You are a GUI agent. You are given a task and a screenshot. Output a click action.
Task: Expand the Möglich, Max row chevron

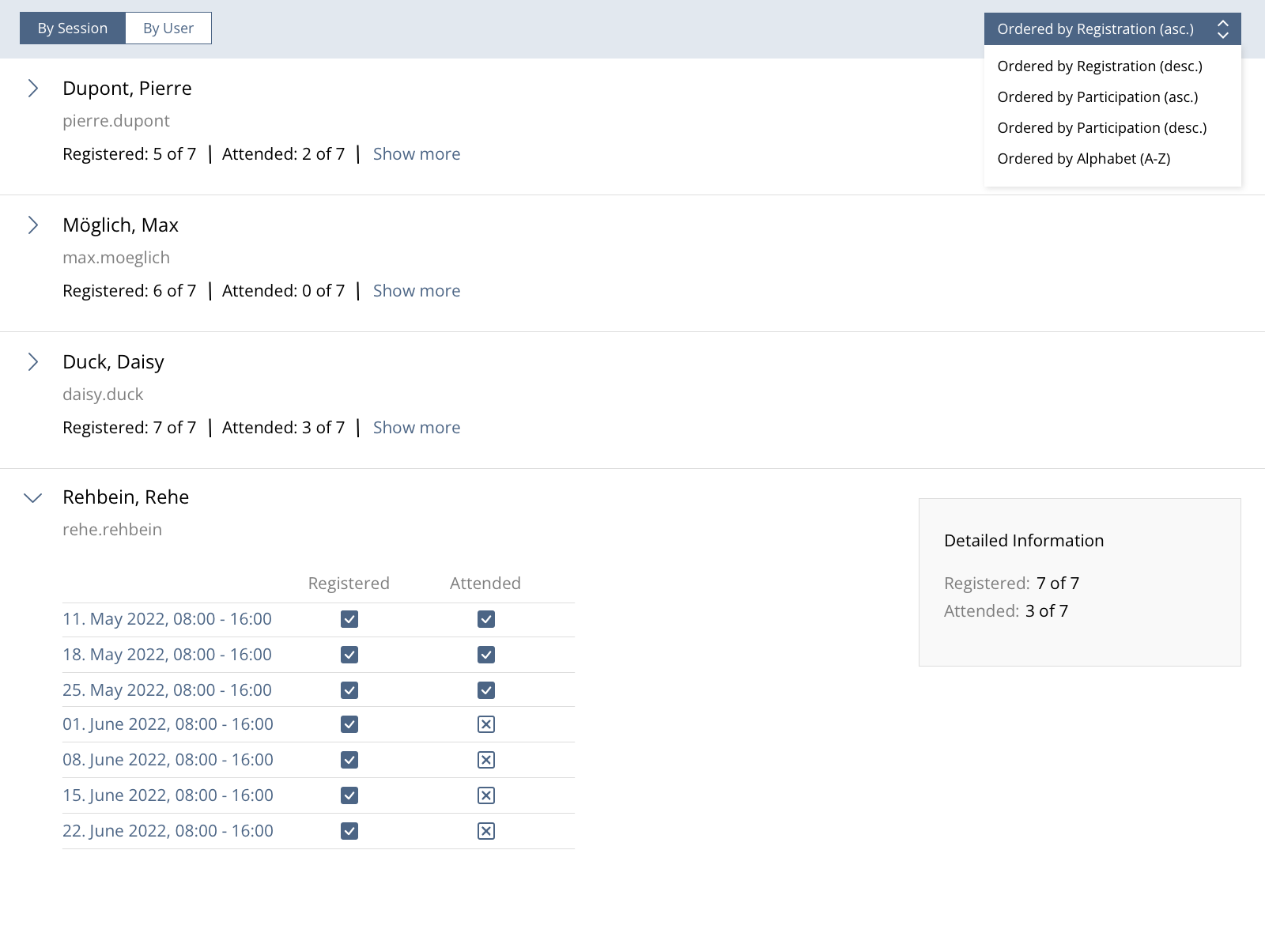tap(33, 225)
